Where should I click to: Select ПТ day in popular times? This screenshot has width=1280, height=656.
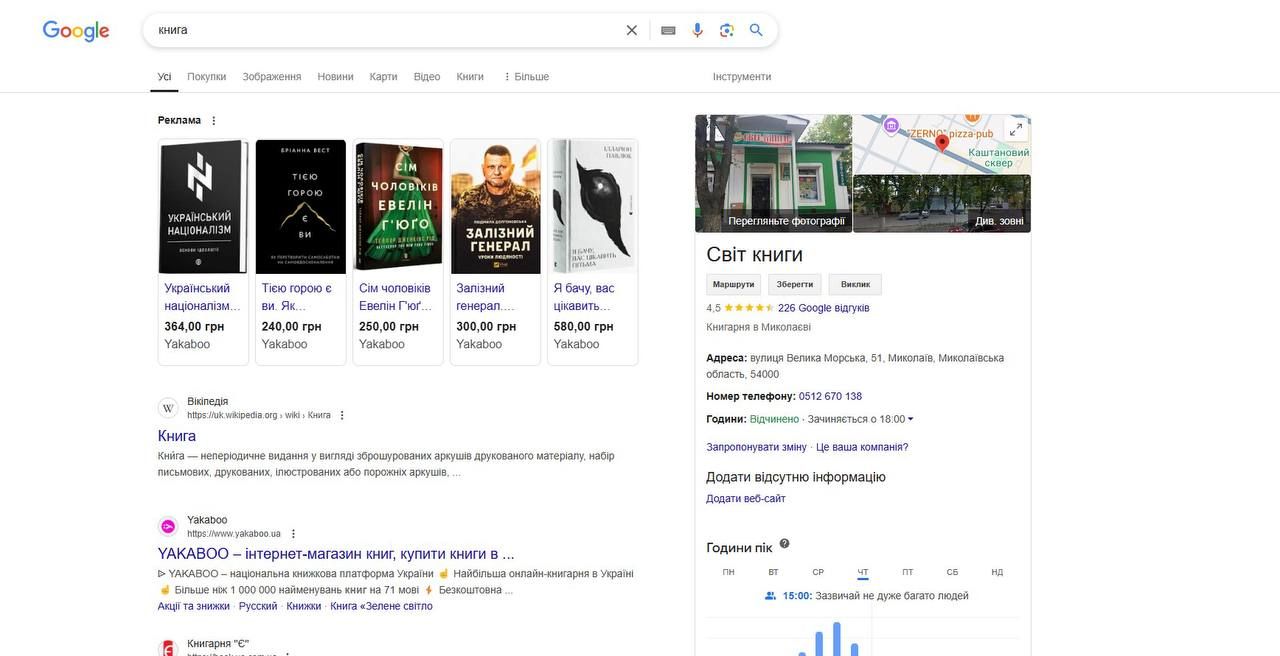[x=907, y=572]
